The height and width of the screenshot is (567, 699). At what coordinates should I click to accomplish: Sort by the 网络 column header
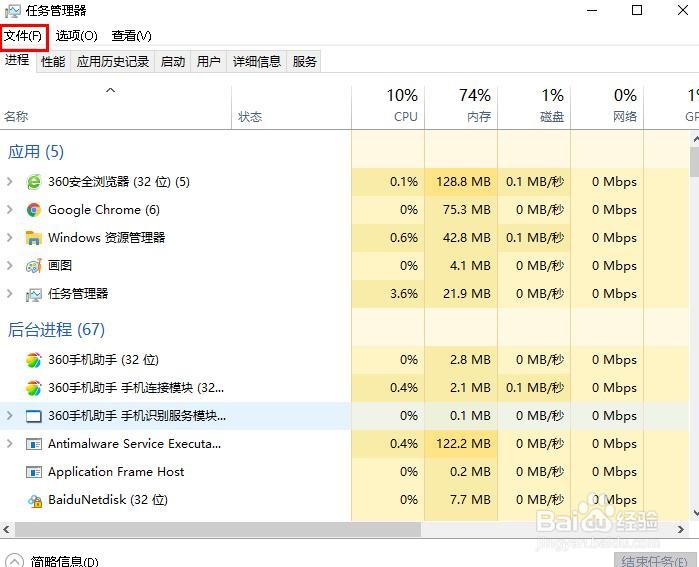click(x=608, y=107)
